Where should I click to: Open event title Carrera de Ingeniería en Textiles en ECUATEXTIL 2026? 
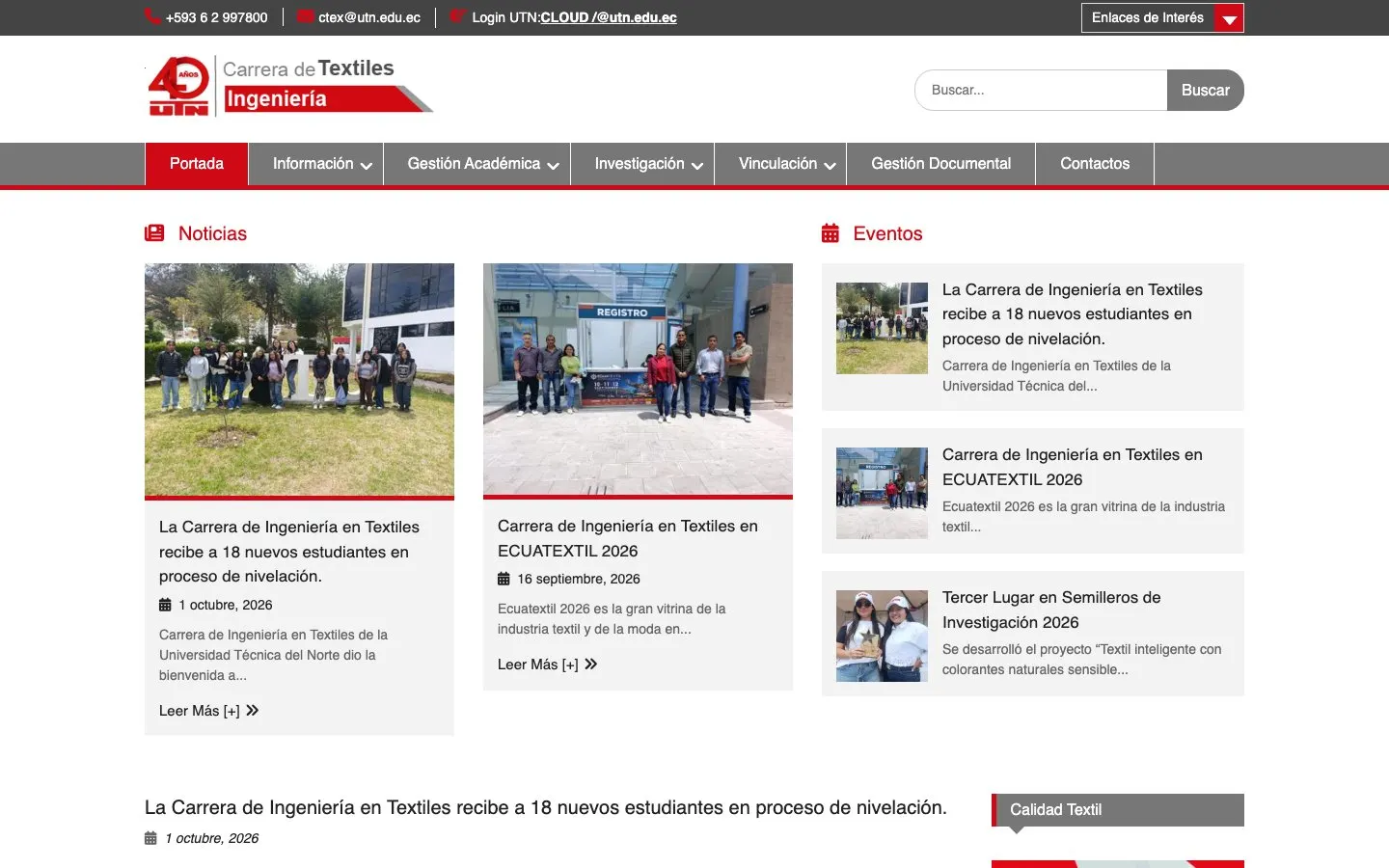click(1073, 467)
